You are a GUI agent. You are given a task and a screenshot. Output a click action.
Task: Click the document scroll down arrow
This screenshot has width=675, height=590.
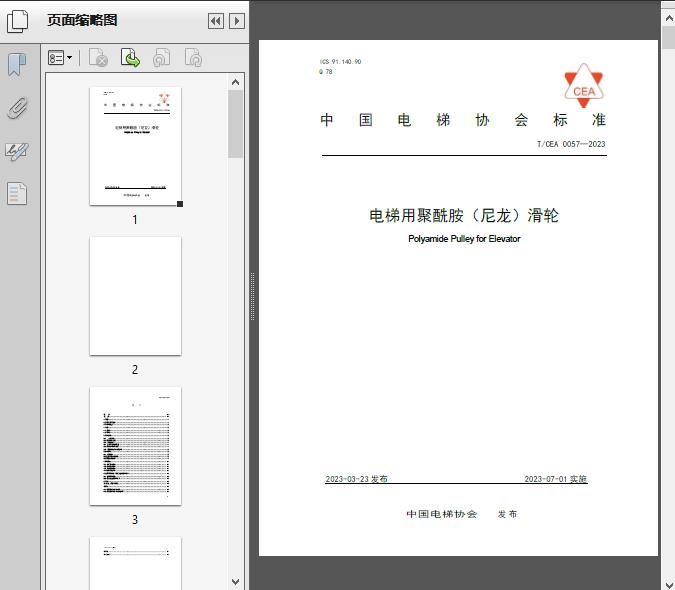click(x=669, y=584)
